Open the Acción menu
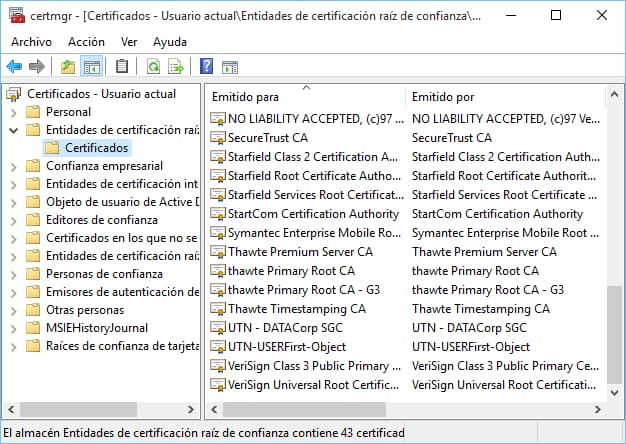Image resolution: width=626 pixels, height=444 pixels. point(86,42)
